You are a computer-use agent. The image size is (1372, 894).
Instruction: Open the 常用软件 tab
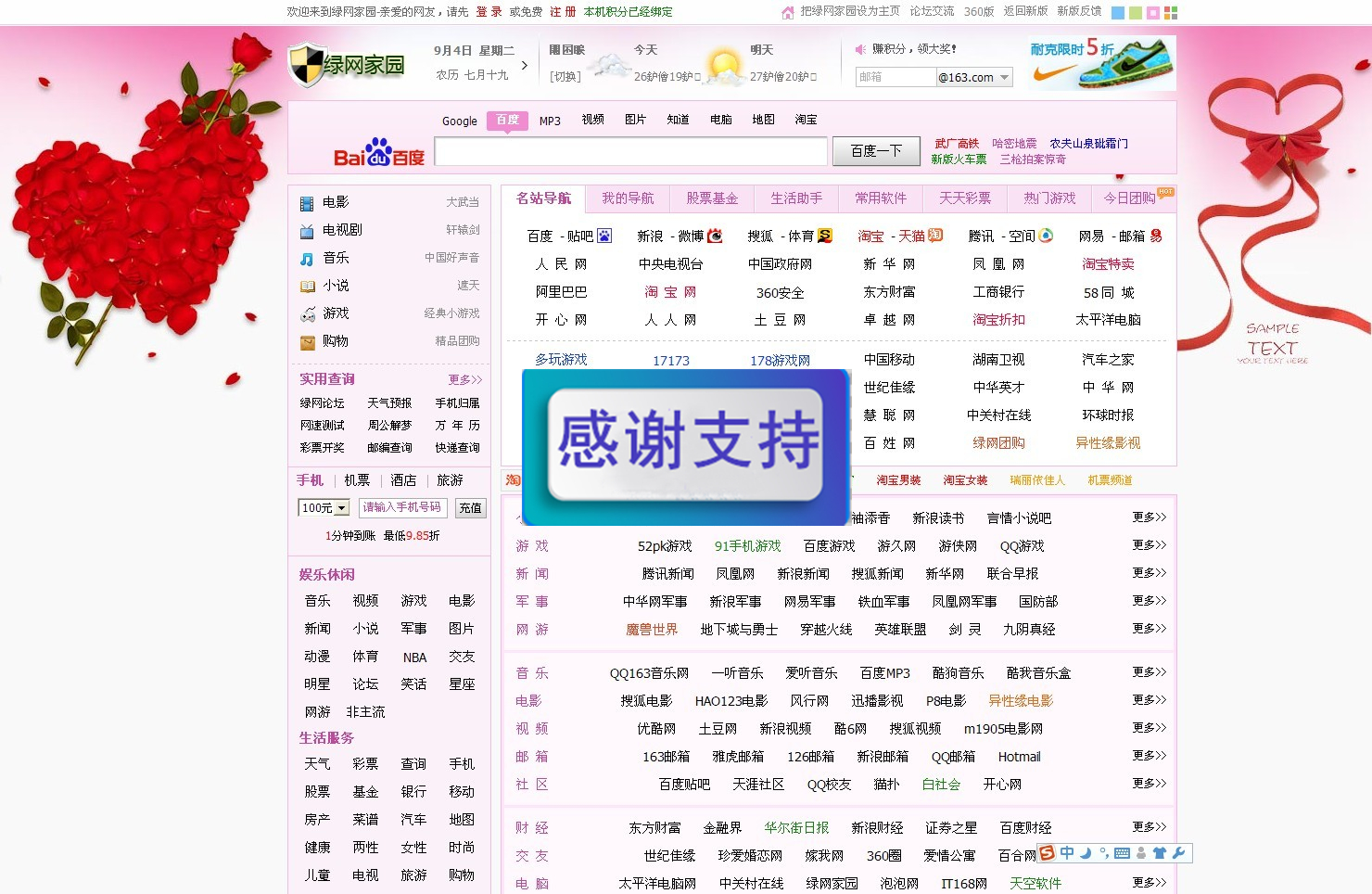pos(881,198)
